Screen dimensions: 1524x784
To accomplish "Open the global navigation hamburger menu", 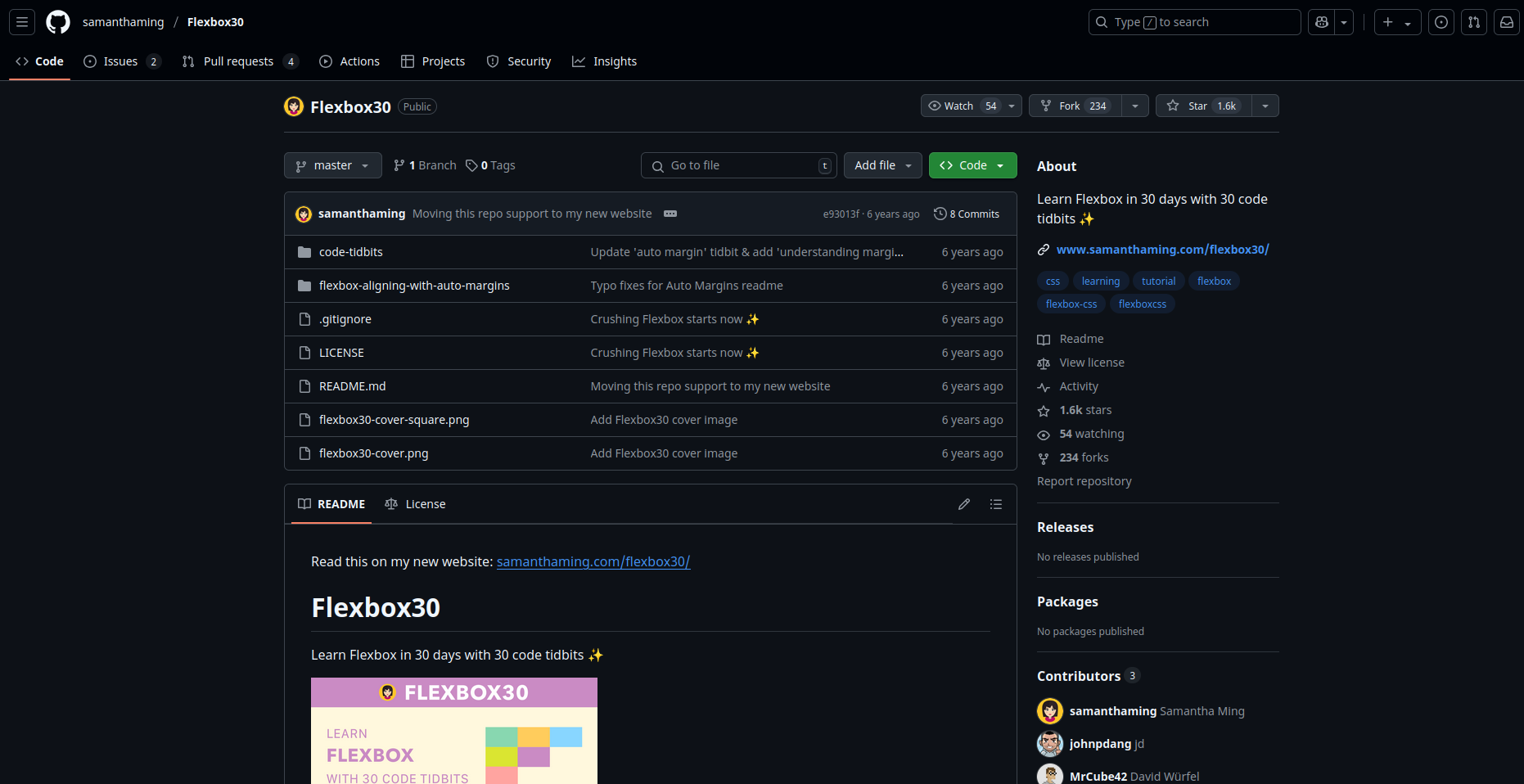I will pos(22,22).
